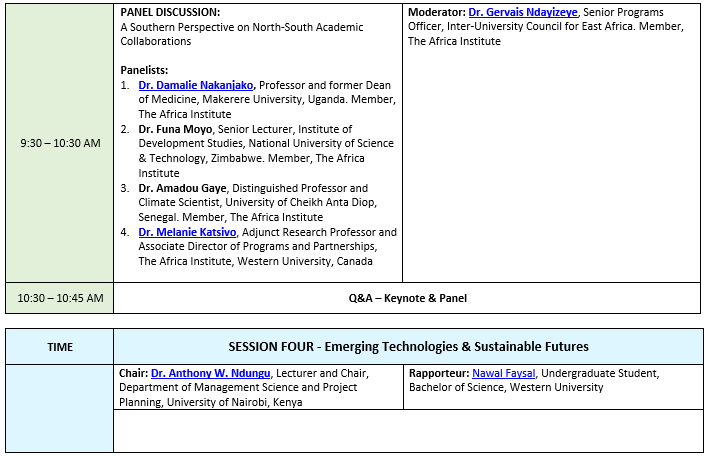Click the TIME header cell
The width and height of the screenshot is (707, 456).
click(x=60, y=347)
